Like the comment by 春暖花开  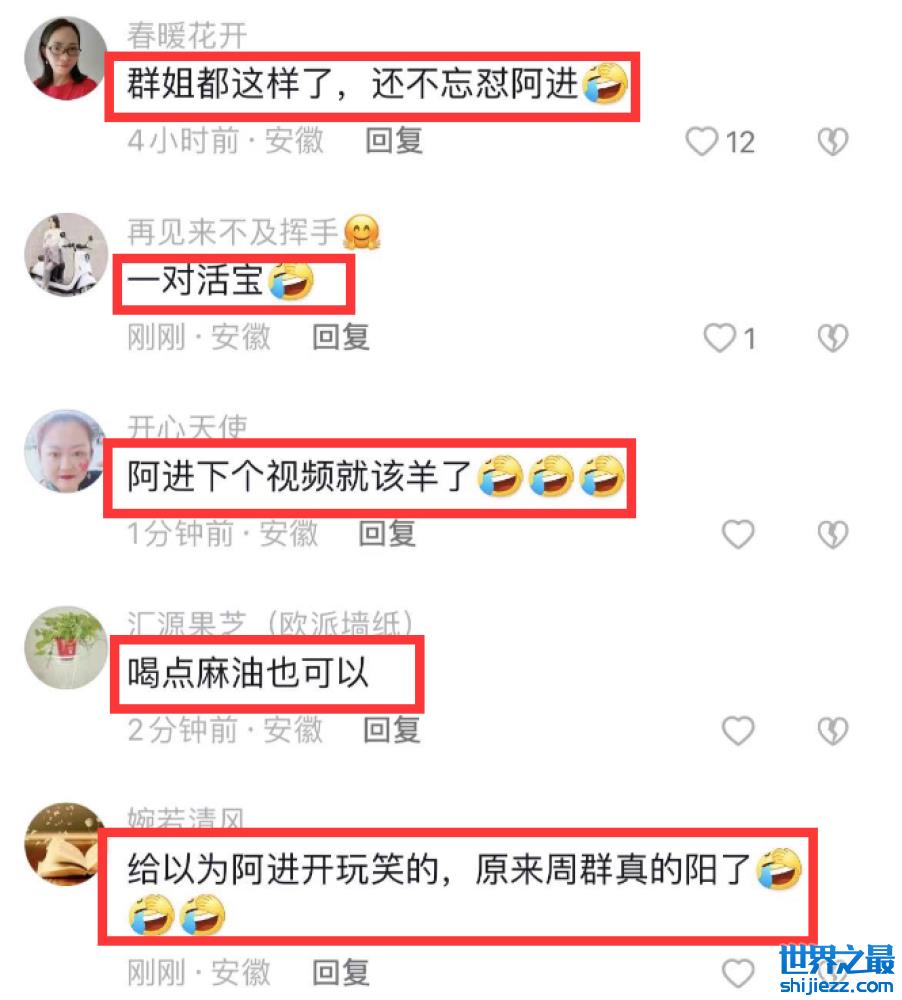coord(702,141)
